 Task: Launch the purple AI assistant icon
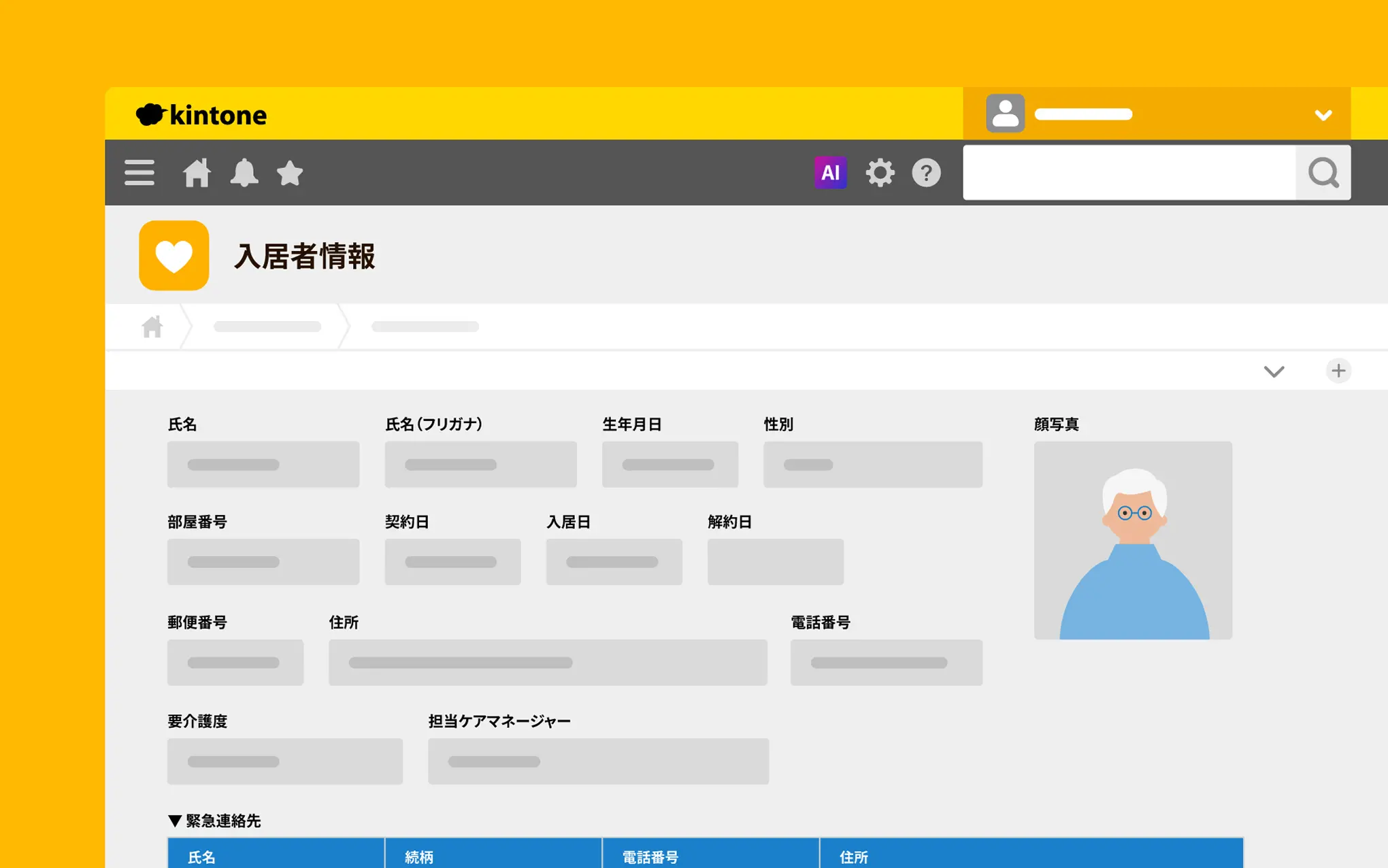point(830,173)
